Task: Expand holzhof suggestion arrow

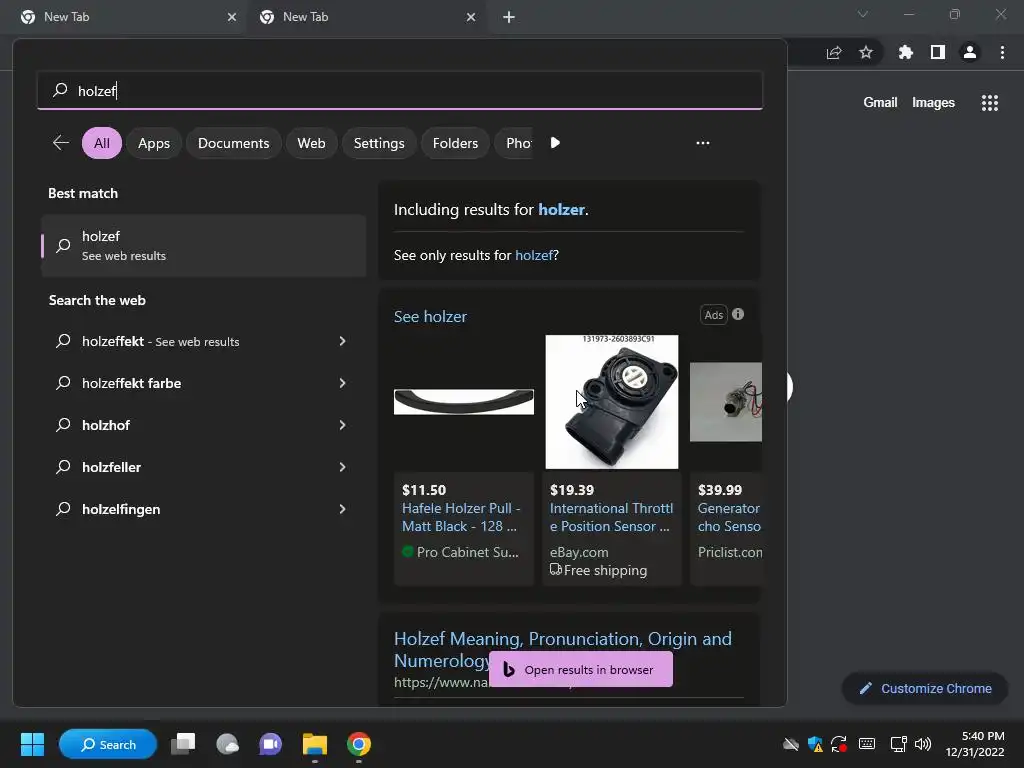Action: pyautogui.click(x=342, y=425)
